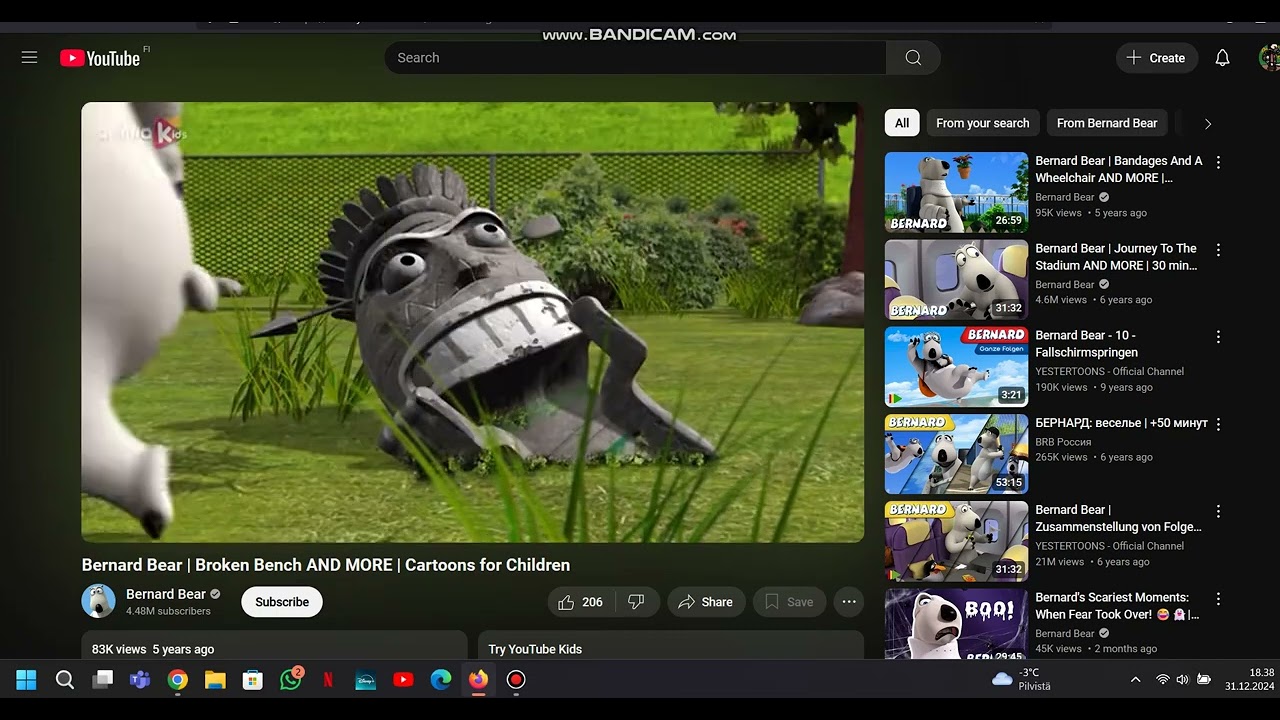
Task: Click the 4.48M subscribers text
Action: click(x=168, y=611)
